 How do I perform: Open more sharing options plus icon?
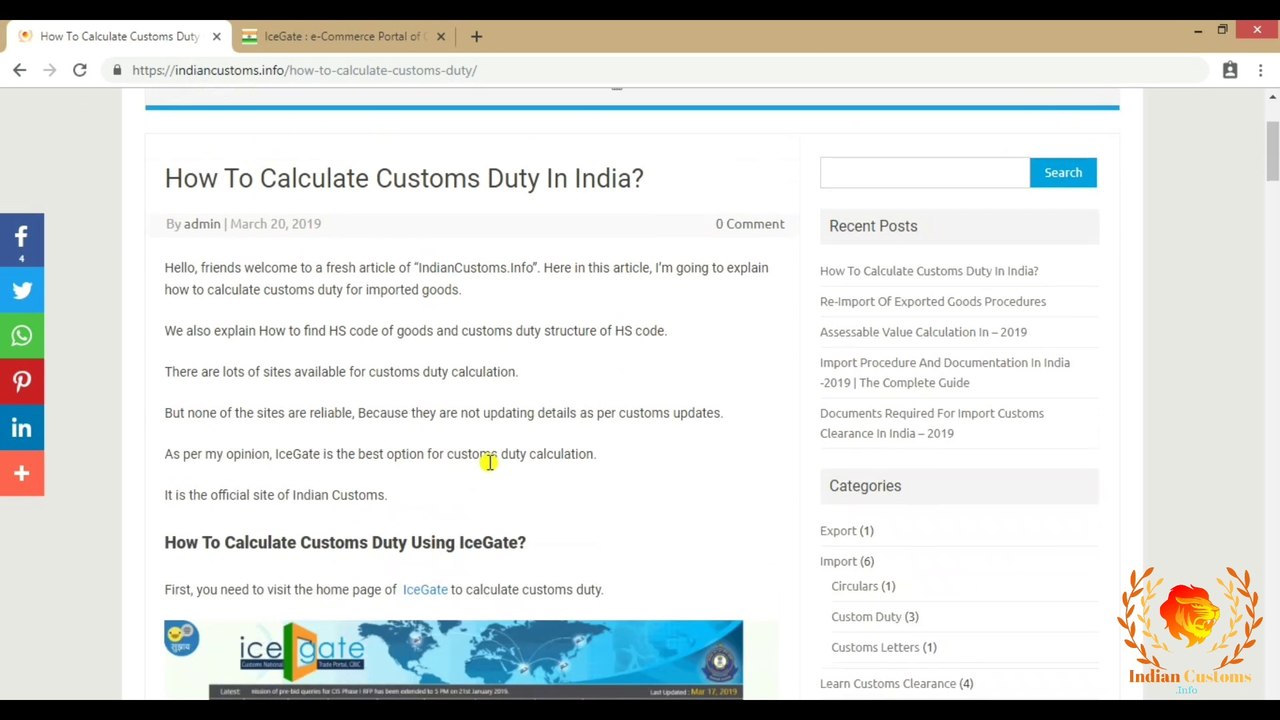click(x=22, y=473)
